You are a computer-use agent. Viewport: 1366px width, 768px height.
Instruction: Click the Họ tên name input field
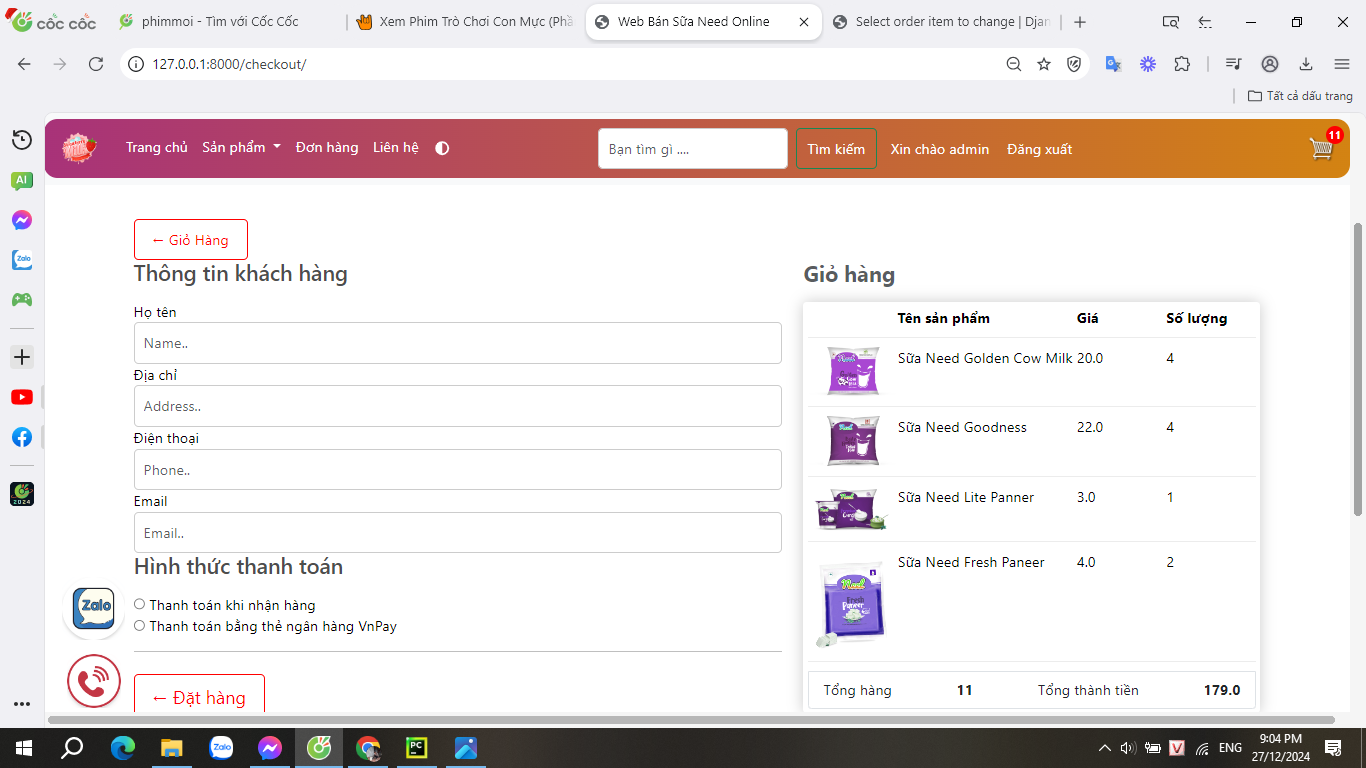(x=458, y=343)
